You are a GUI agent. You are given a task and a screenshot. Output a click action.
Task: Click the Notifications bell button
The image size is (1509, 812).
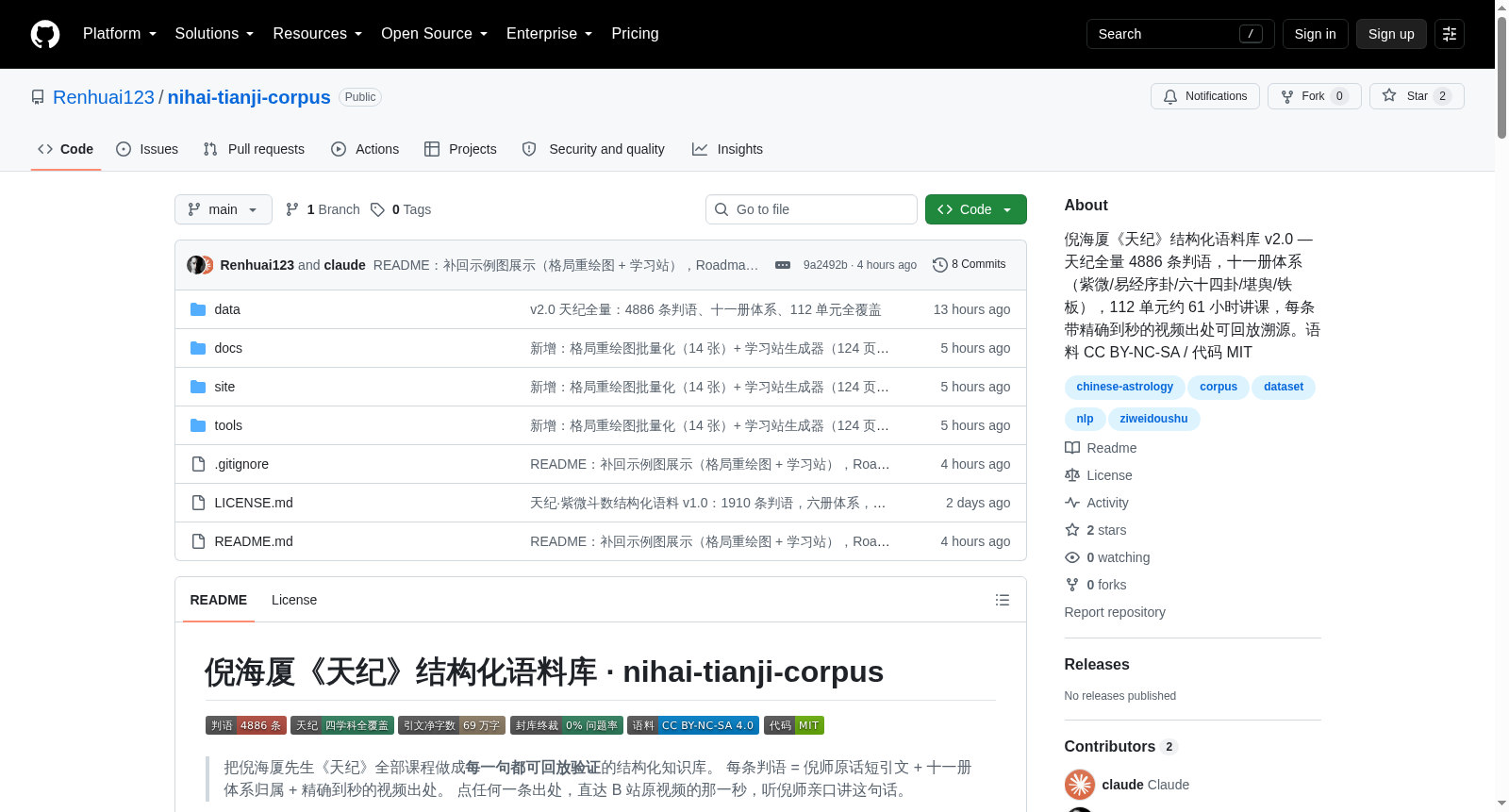[x=1204, y=96]
